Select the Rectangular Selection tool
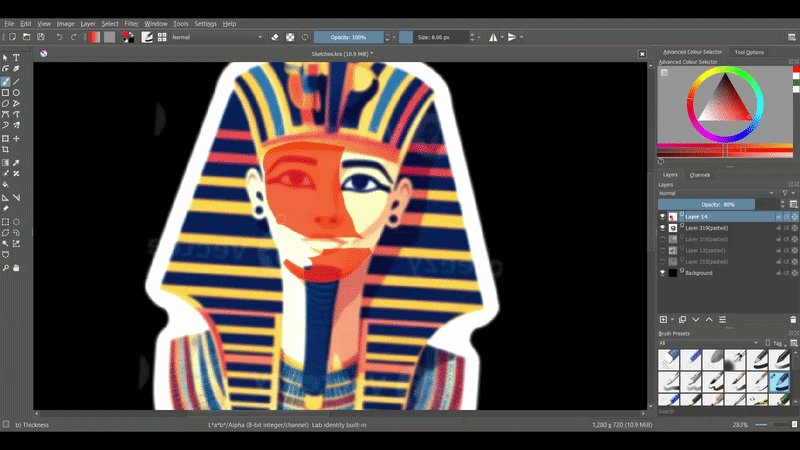 (x=6, y=222)
